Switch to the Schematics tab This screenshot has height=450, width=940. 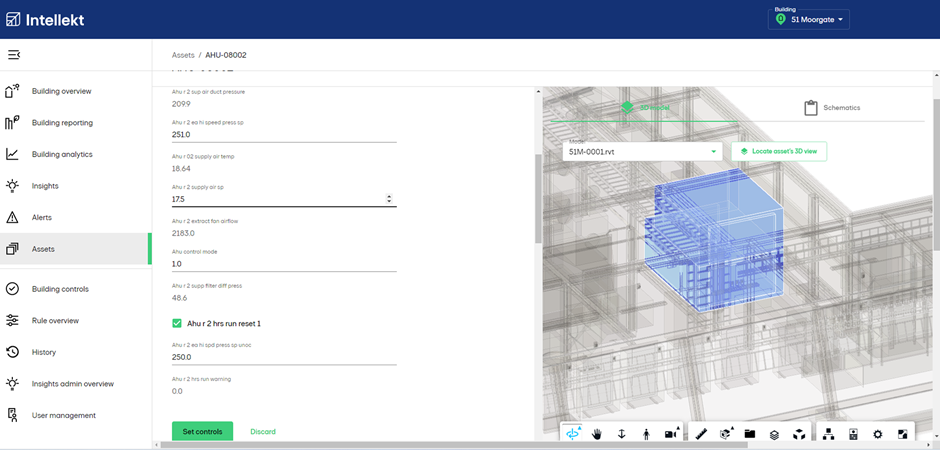pos(832,108)
